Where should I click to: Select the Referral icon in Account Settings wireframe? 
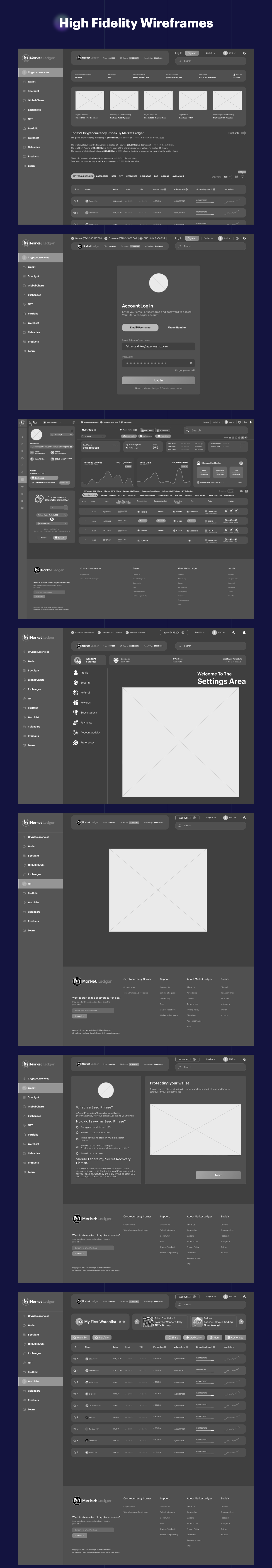76,692
